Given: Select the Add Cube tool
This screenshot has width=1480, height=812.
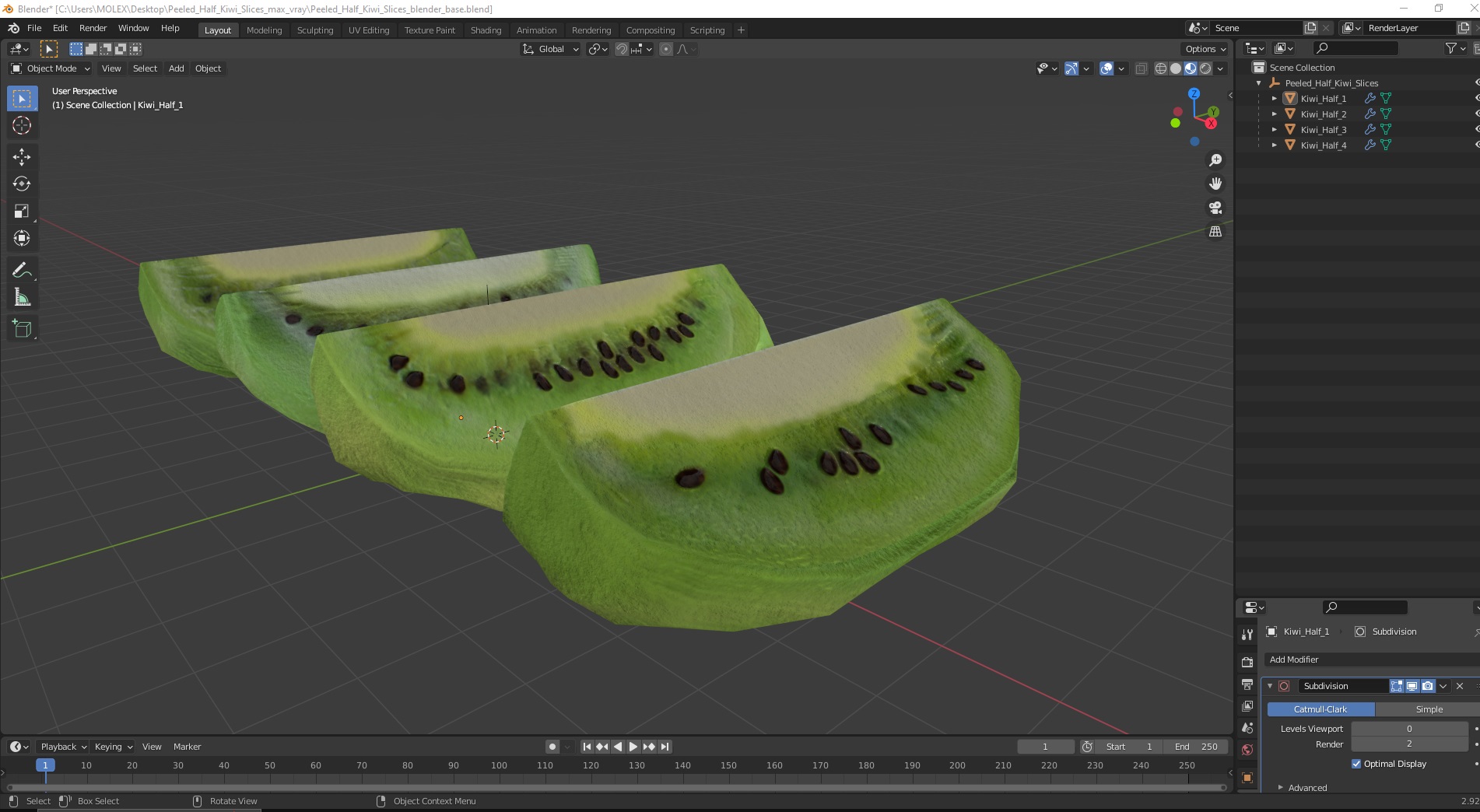Looking at the screenshot, I should click(22, 328).
